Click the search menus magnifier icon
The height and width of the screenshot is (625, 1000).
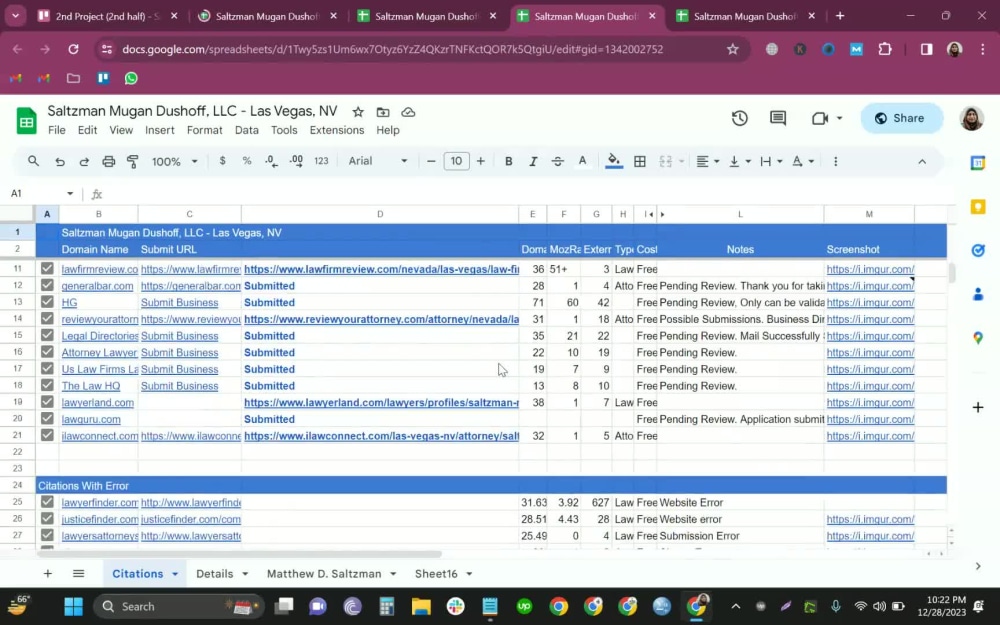tap(33, 161)
